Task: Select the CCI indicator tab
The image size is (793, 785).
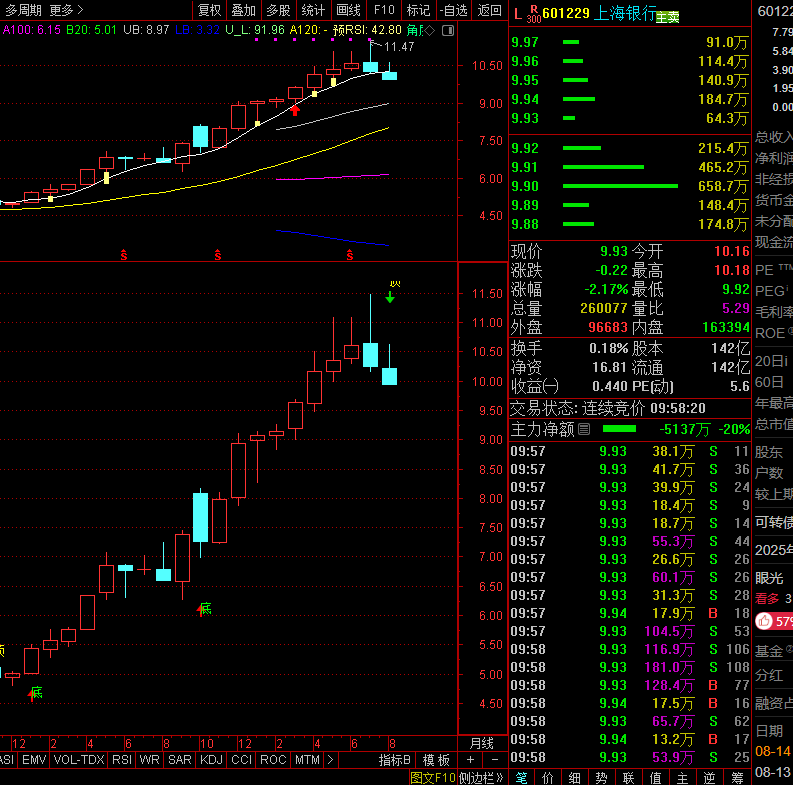Action: pyautogui.click(x=242, y=760)
